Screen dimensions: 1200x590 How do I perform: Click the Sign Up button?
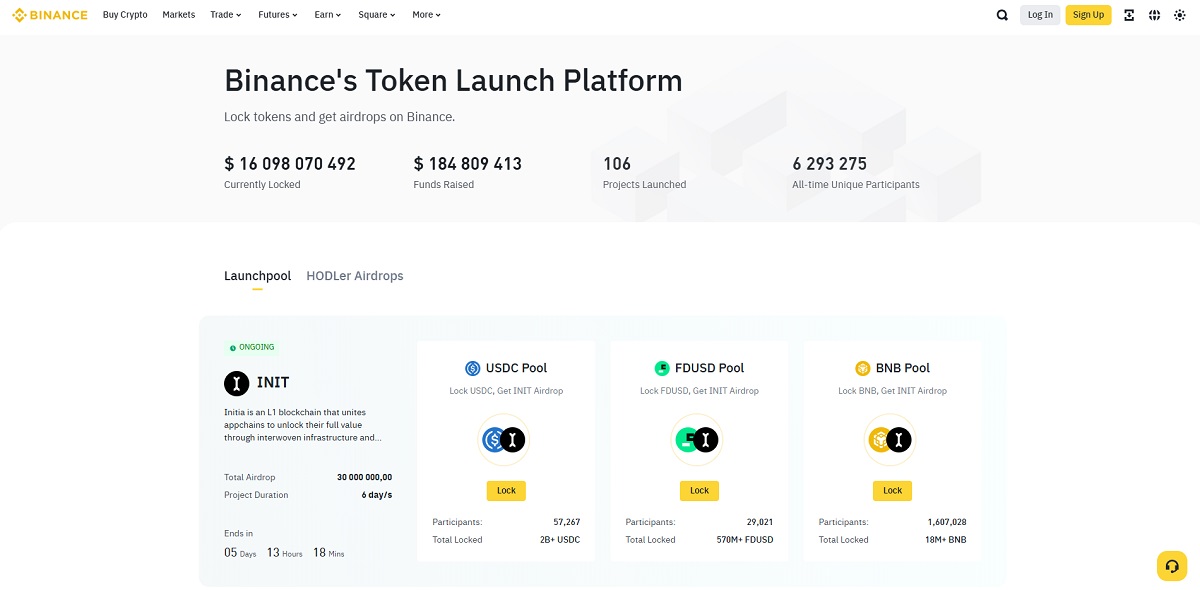tap(1088, 15)
